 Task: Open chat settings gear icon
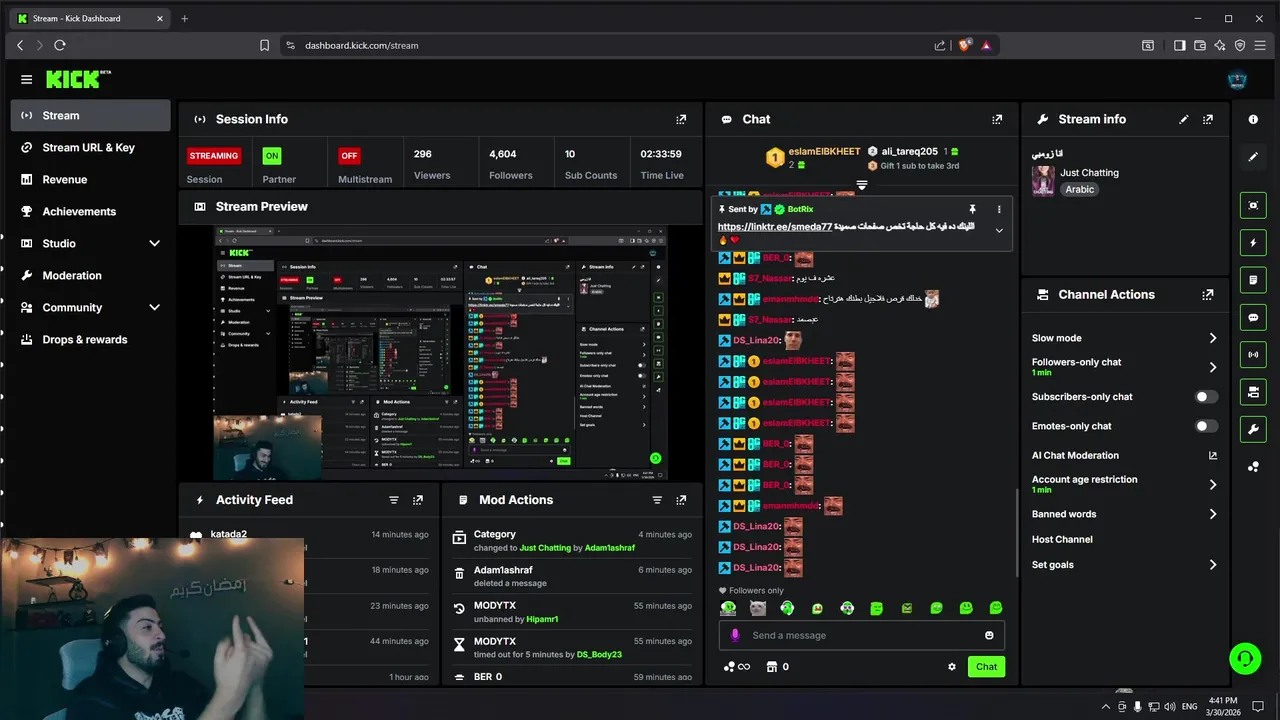coord(952,667)
